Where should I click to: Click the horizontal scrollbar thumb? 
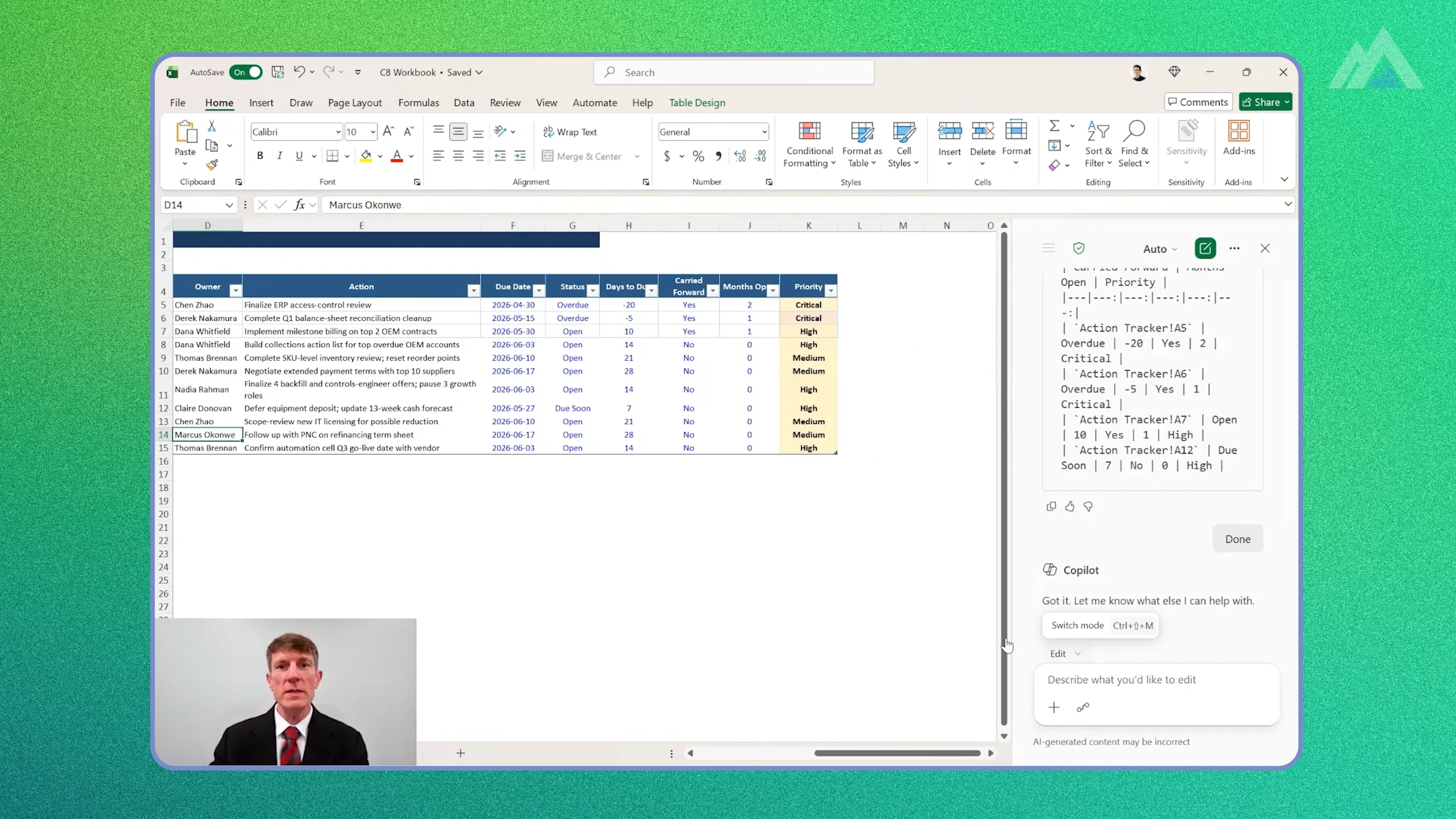897,753
